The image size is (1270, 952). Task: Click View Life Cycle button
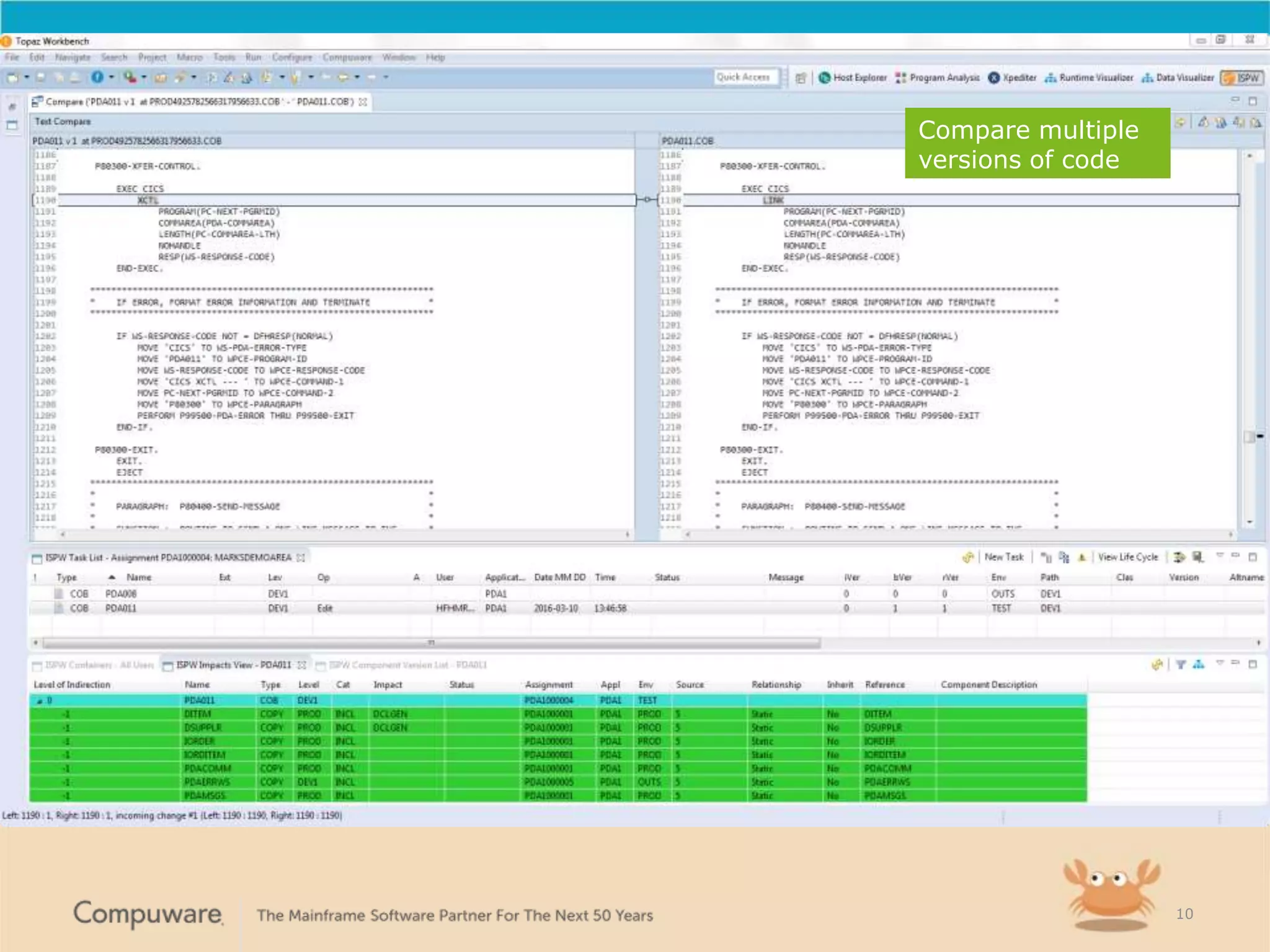click(1128, 557)
